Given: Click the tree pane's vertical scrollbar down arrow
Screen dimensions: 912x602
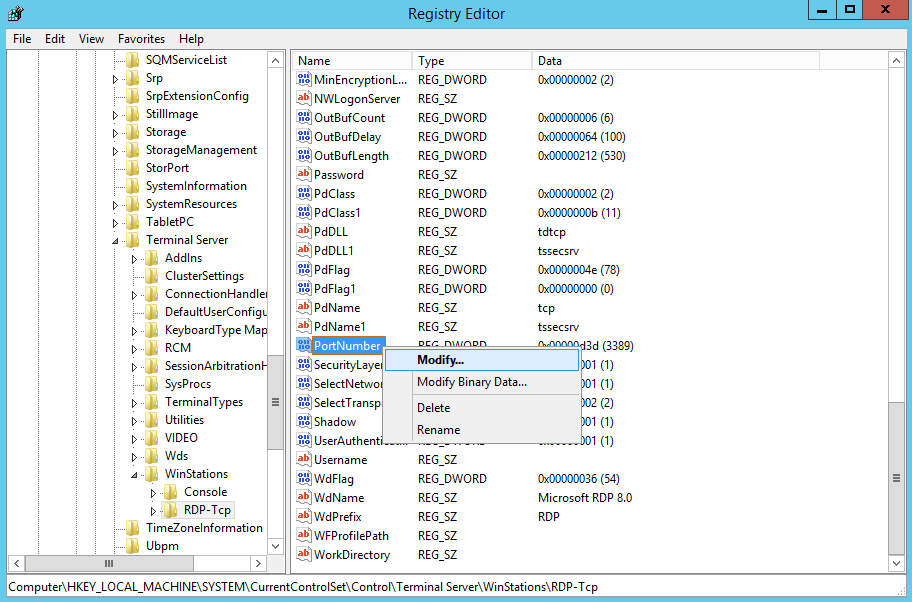Looking at the screenshot, I should click(x=276, y=546).
